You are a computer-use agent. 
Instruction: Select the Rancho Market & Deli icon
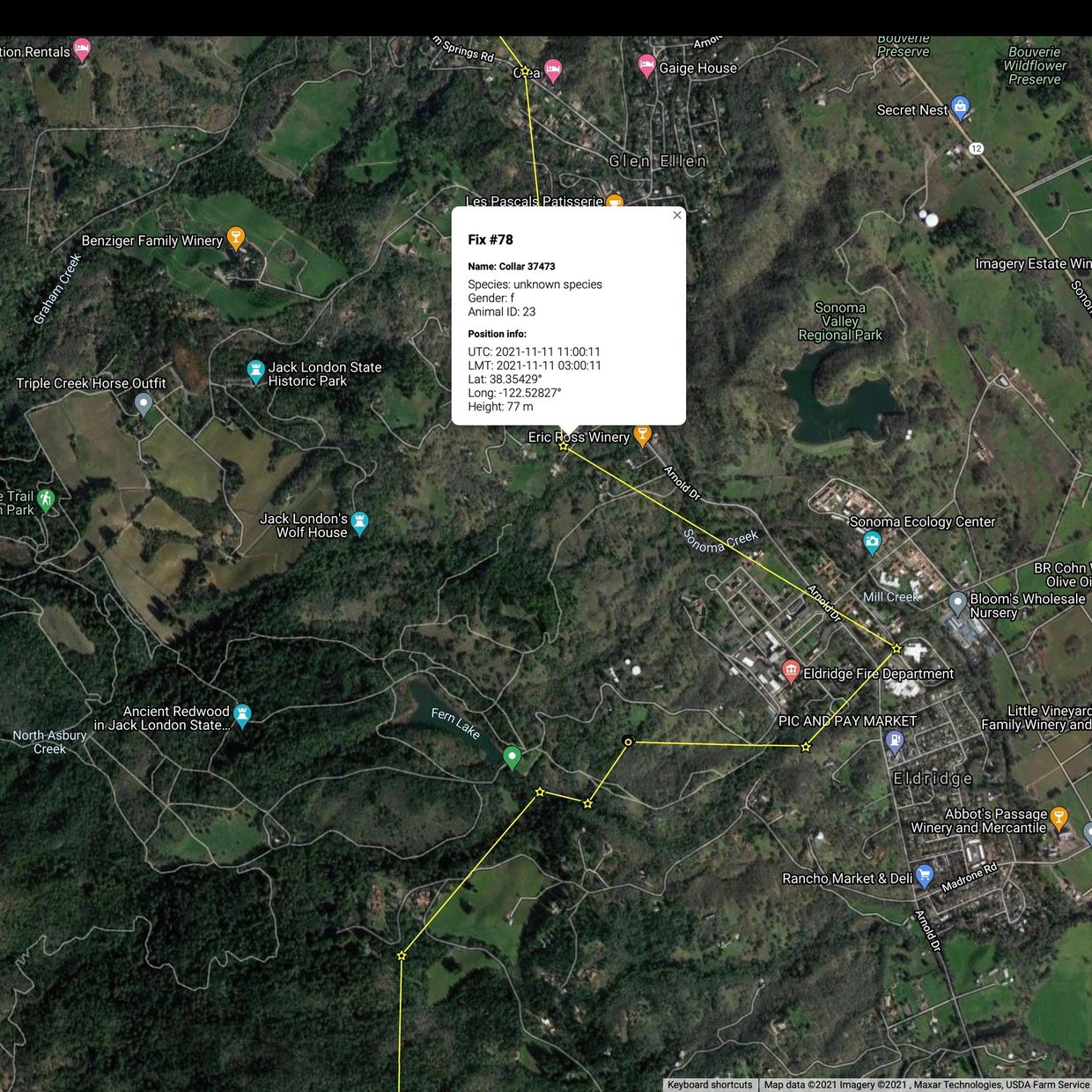tap(924, 875)
